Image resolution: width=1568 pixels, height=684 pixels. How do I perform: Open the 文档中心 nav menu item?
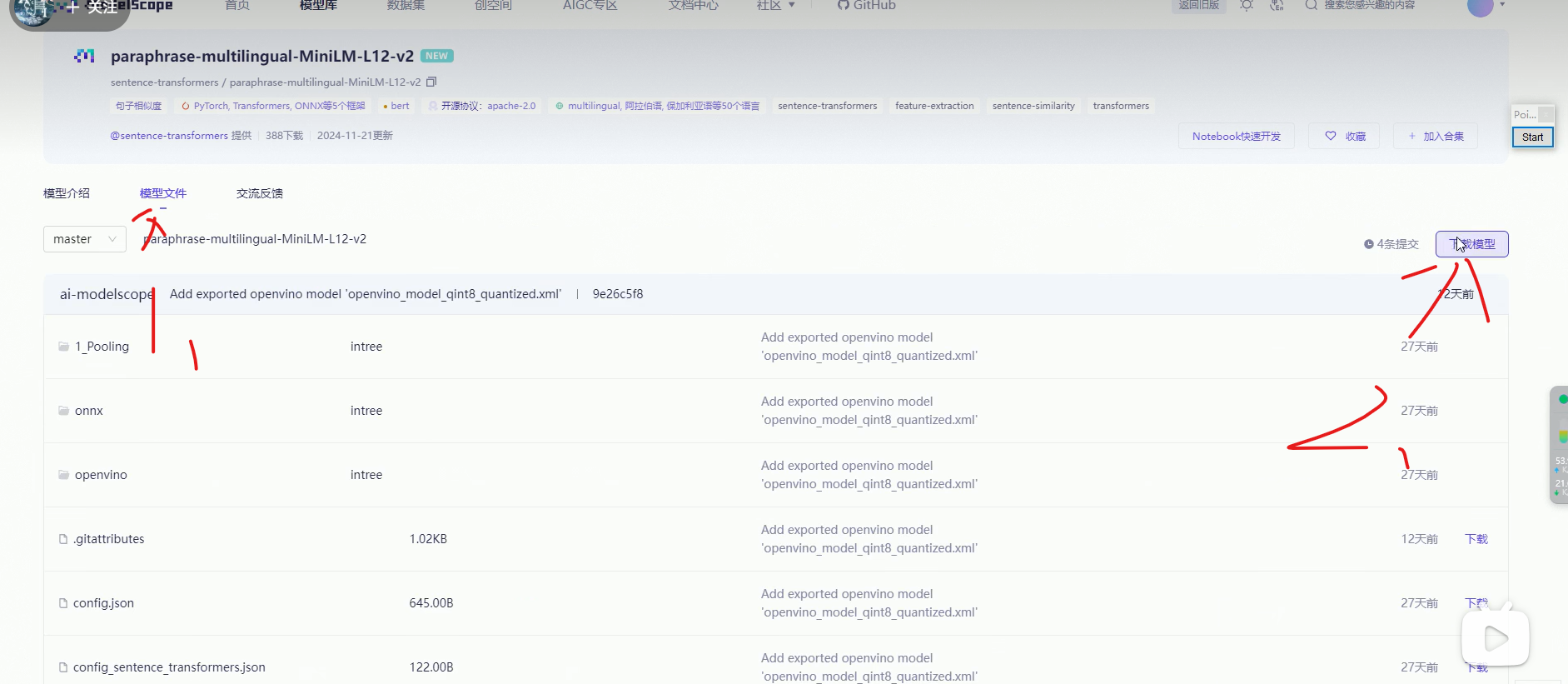click(693, 6)
